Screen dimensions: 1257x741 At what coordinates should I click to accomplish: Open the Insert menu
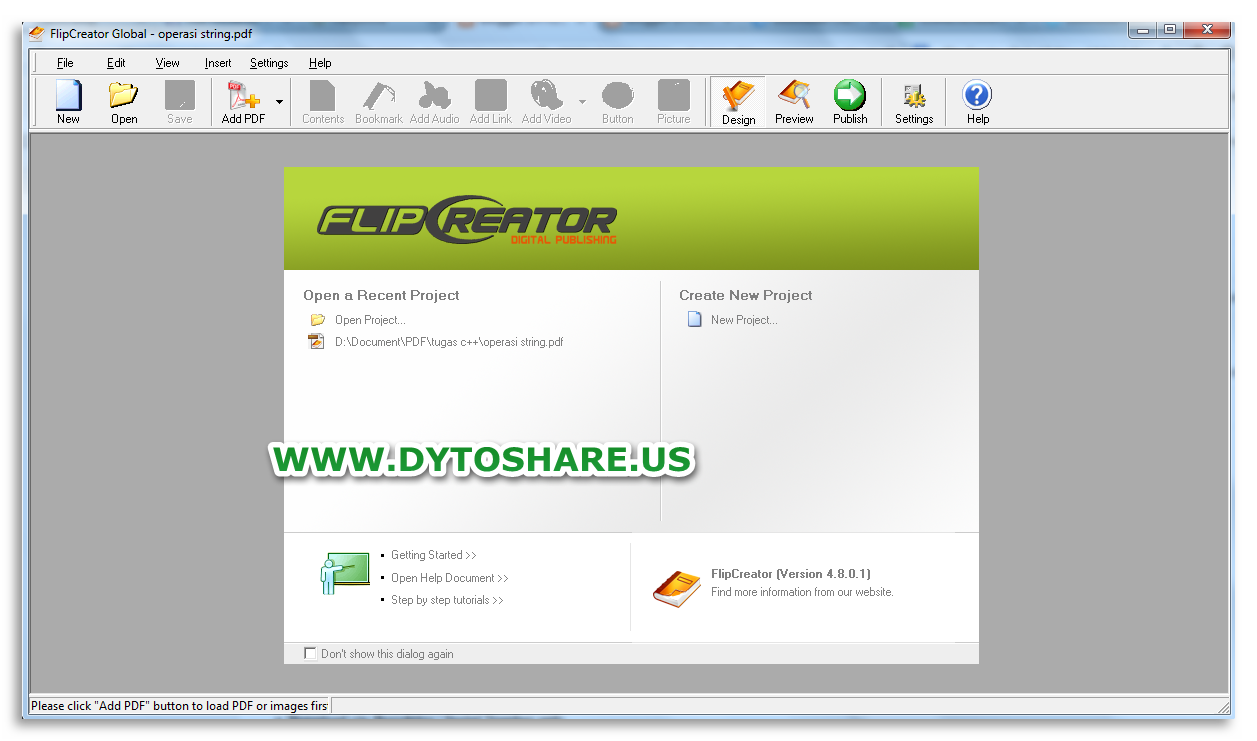coord(218,63)
